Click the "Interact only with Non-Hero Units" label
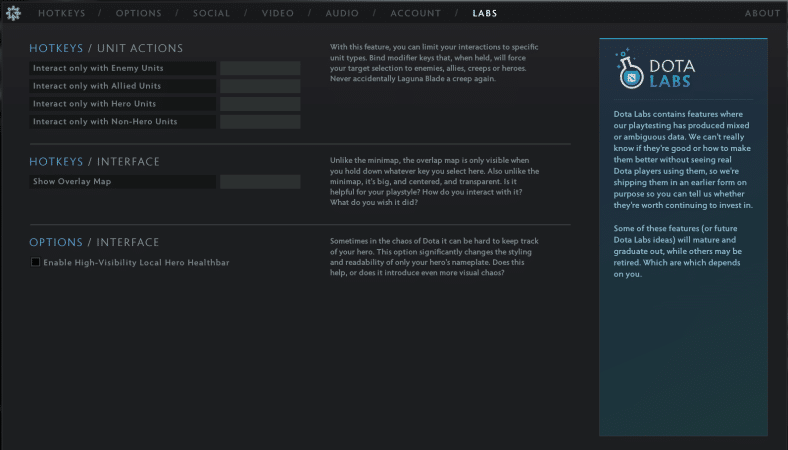Screen dimensions: 788x450 point(105,122)
